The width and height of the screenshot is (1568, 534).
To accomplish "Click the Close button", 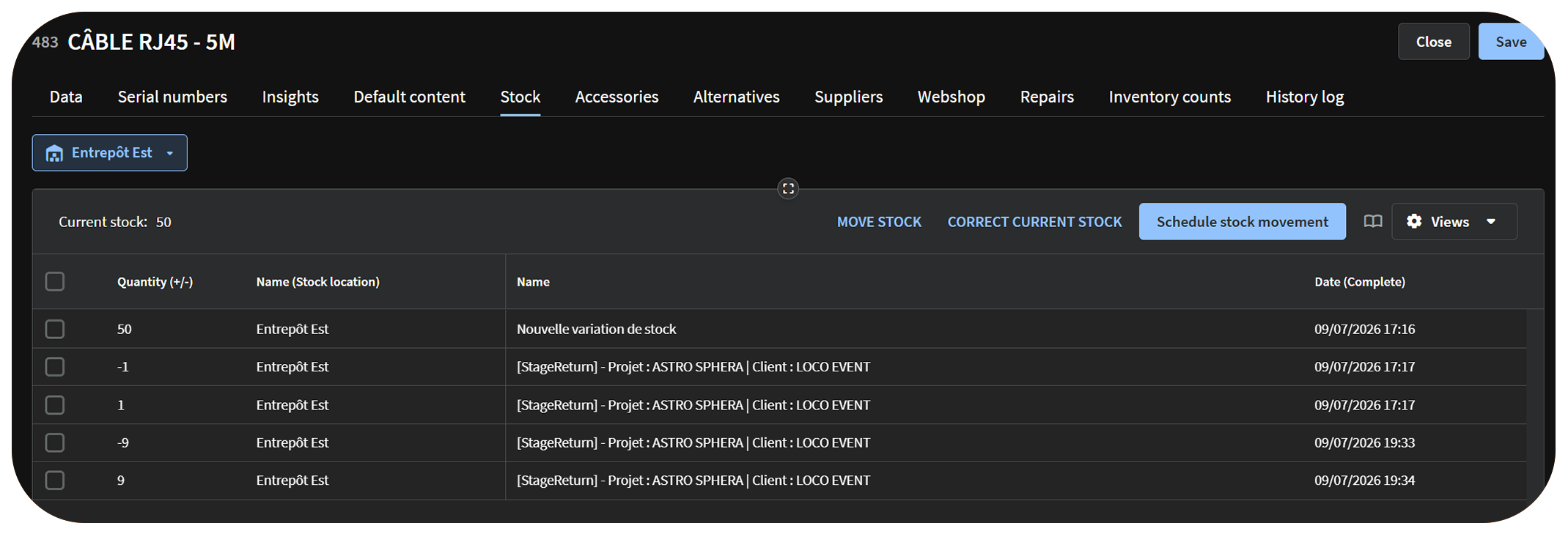I will click(x=1434, y=42).
